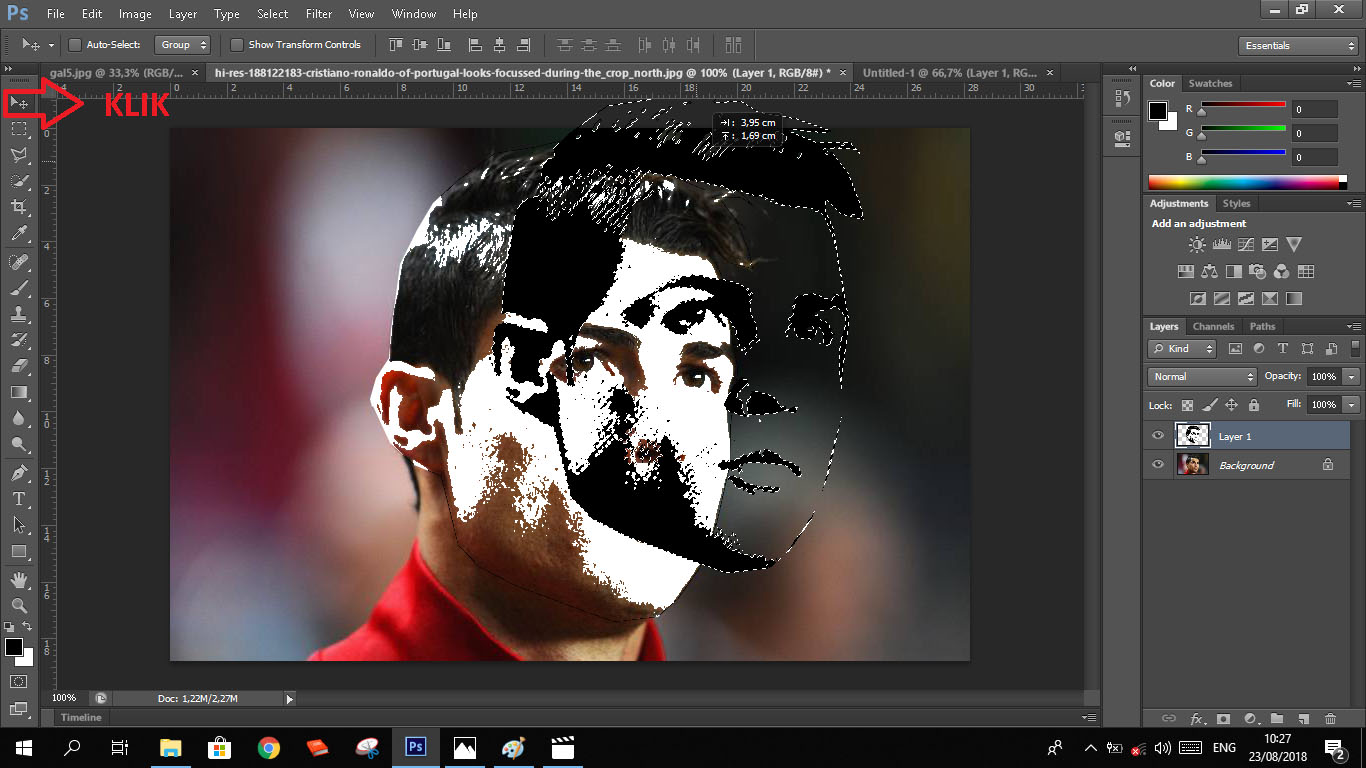This screenshot has width=1366, height=768.
Task: Enable the Auto-Select checkbox
Action: (x=75, y=45)
